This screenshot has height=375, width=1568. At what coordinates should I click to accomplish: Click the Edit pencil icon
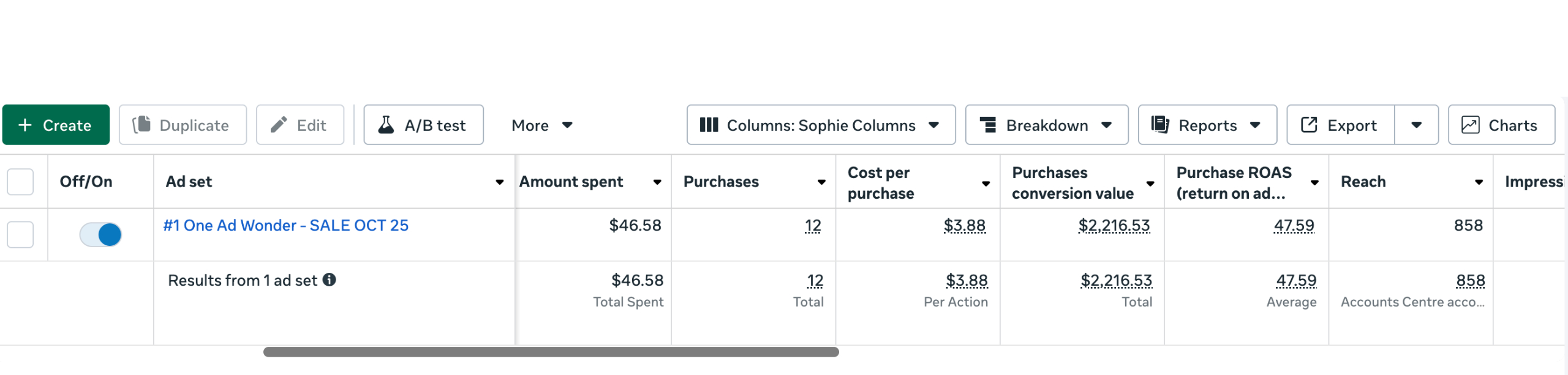click(x=279, y=125)
